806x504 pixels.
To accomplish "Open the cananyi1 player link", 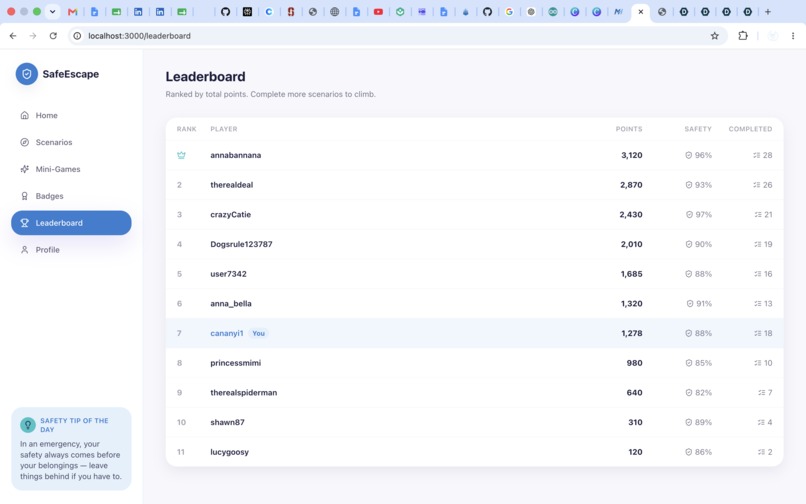I will [x=227, y=333].
